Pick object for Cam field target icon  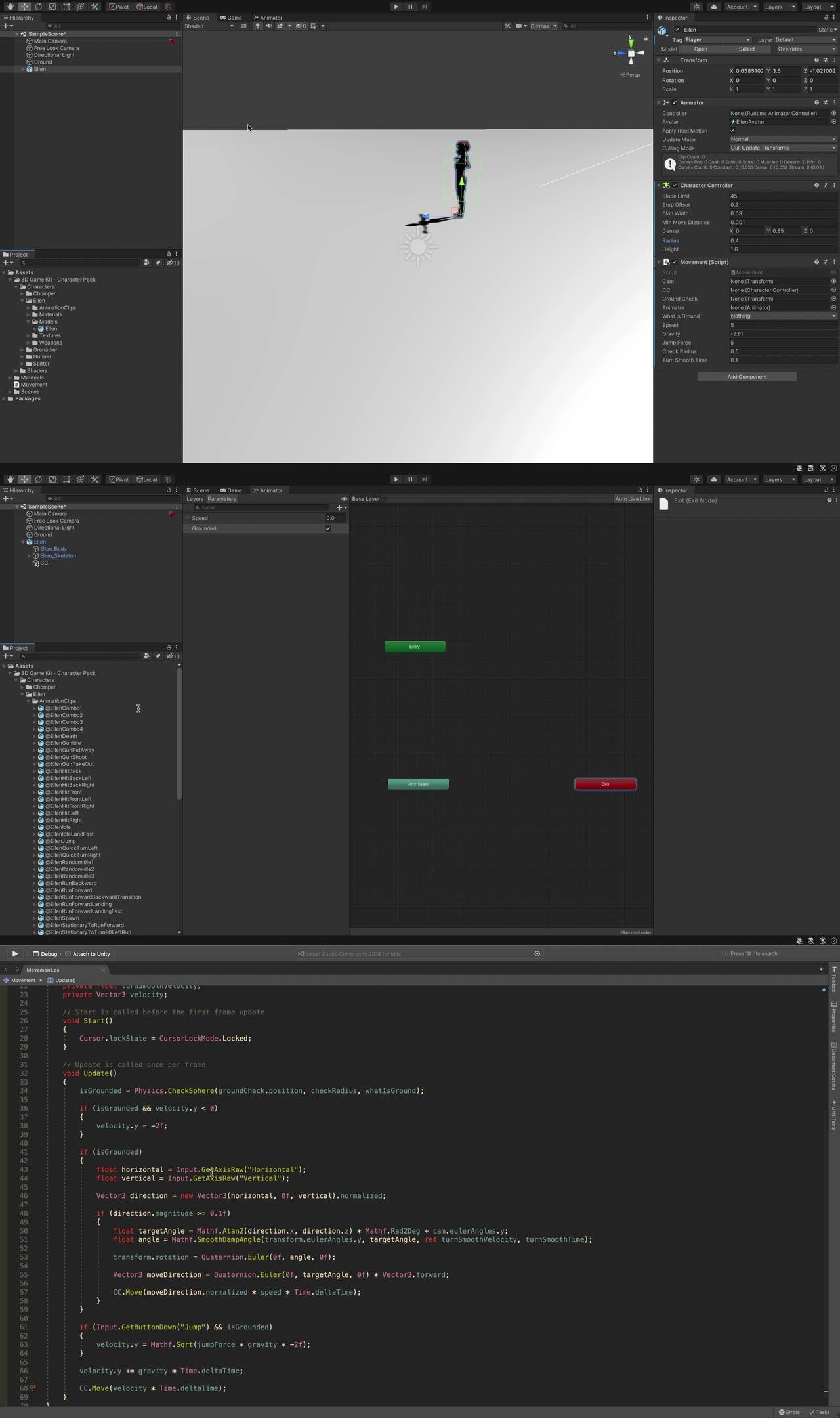[833, 281]
